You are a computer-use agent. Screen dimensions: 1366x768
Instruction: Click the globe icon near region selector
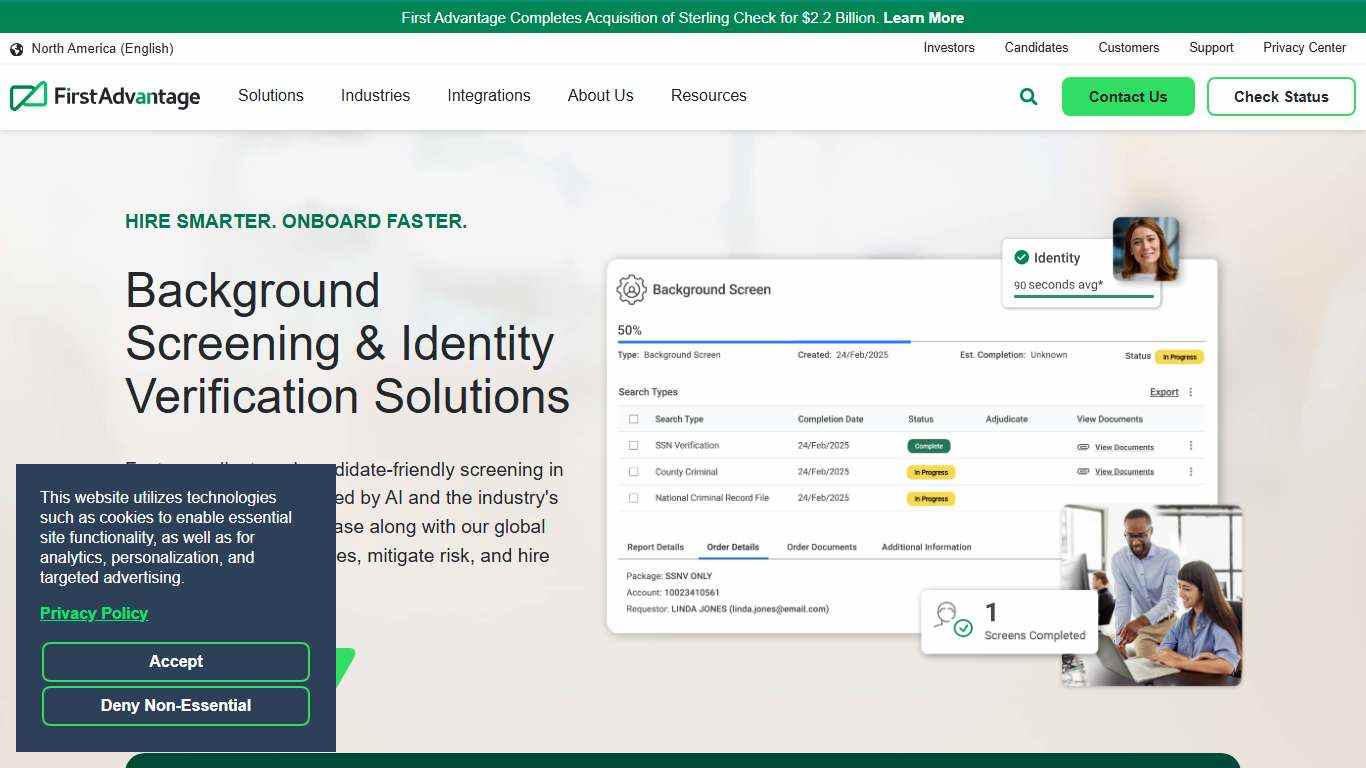(x=16, y=48)
